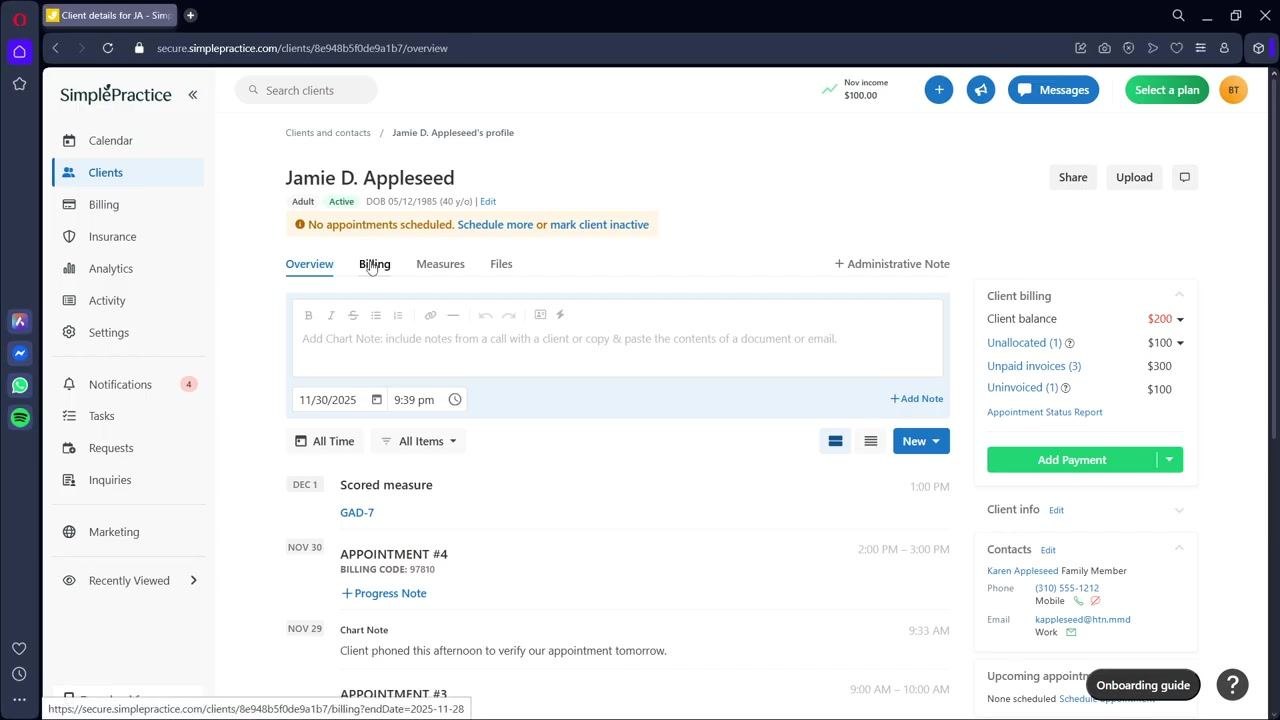This screenshot has width=1280, height=720.
Task: Open the comment icon next to Upload
Action: [x=1185, y=177]
